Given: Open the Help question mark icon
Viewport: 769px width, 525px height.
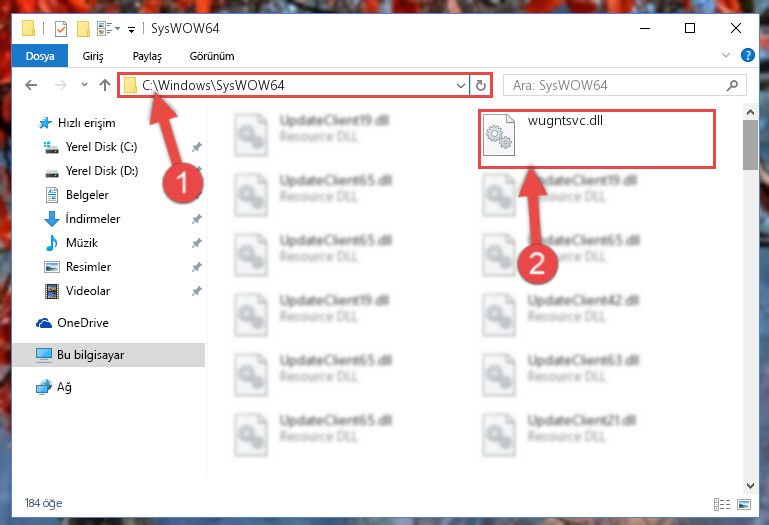Looking at the screenshot, I should click(747, 55).
